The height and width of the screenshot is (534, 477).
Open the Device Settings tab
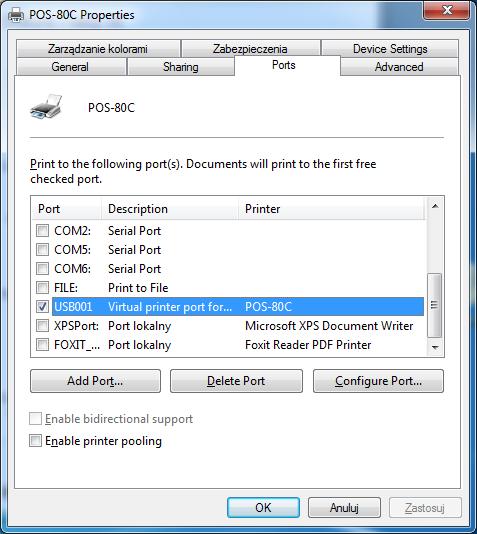[x=390, y=49]
